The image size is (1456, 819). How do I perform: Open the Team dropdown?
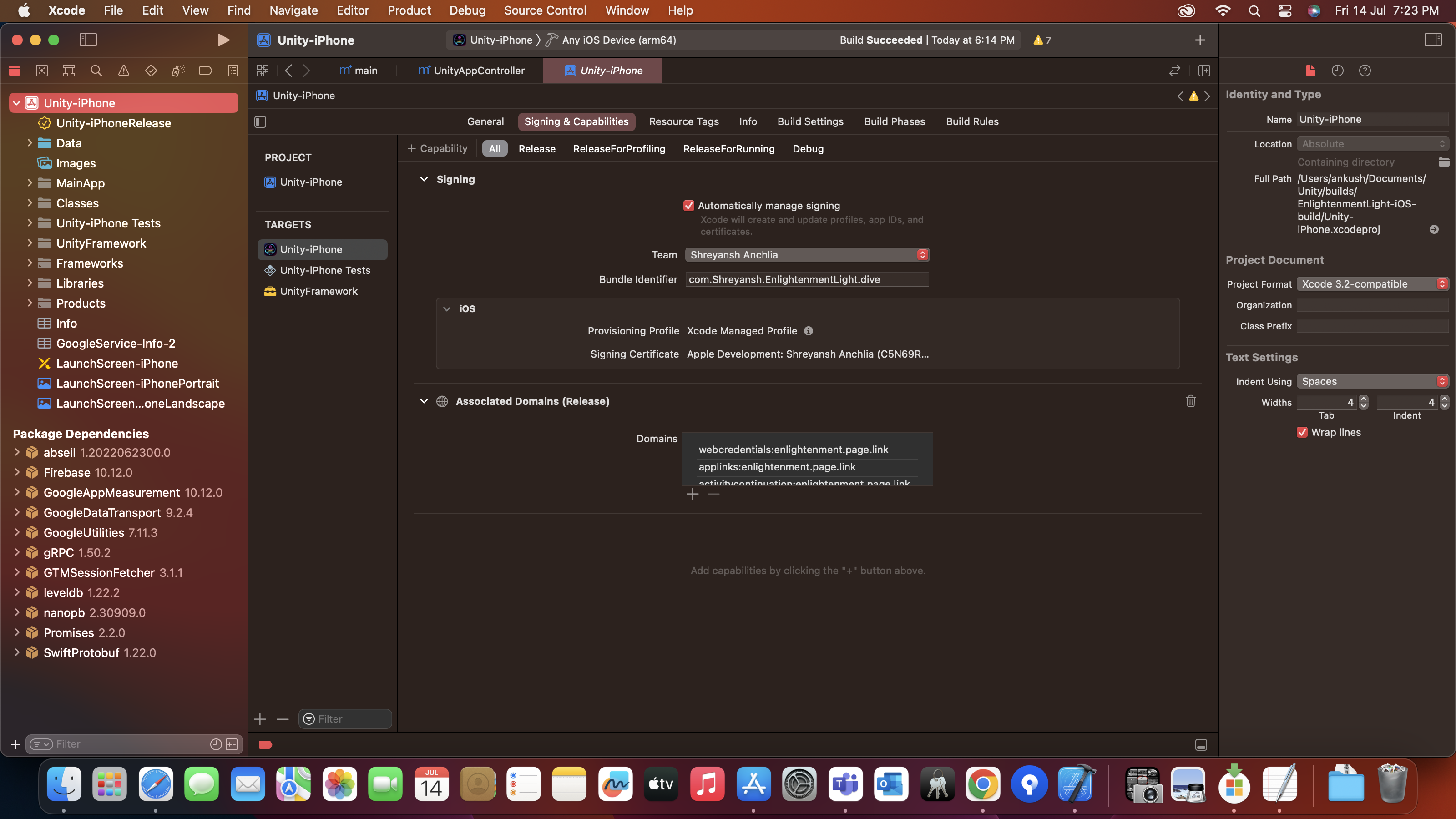[807, 255]
